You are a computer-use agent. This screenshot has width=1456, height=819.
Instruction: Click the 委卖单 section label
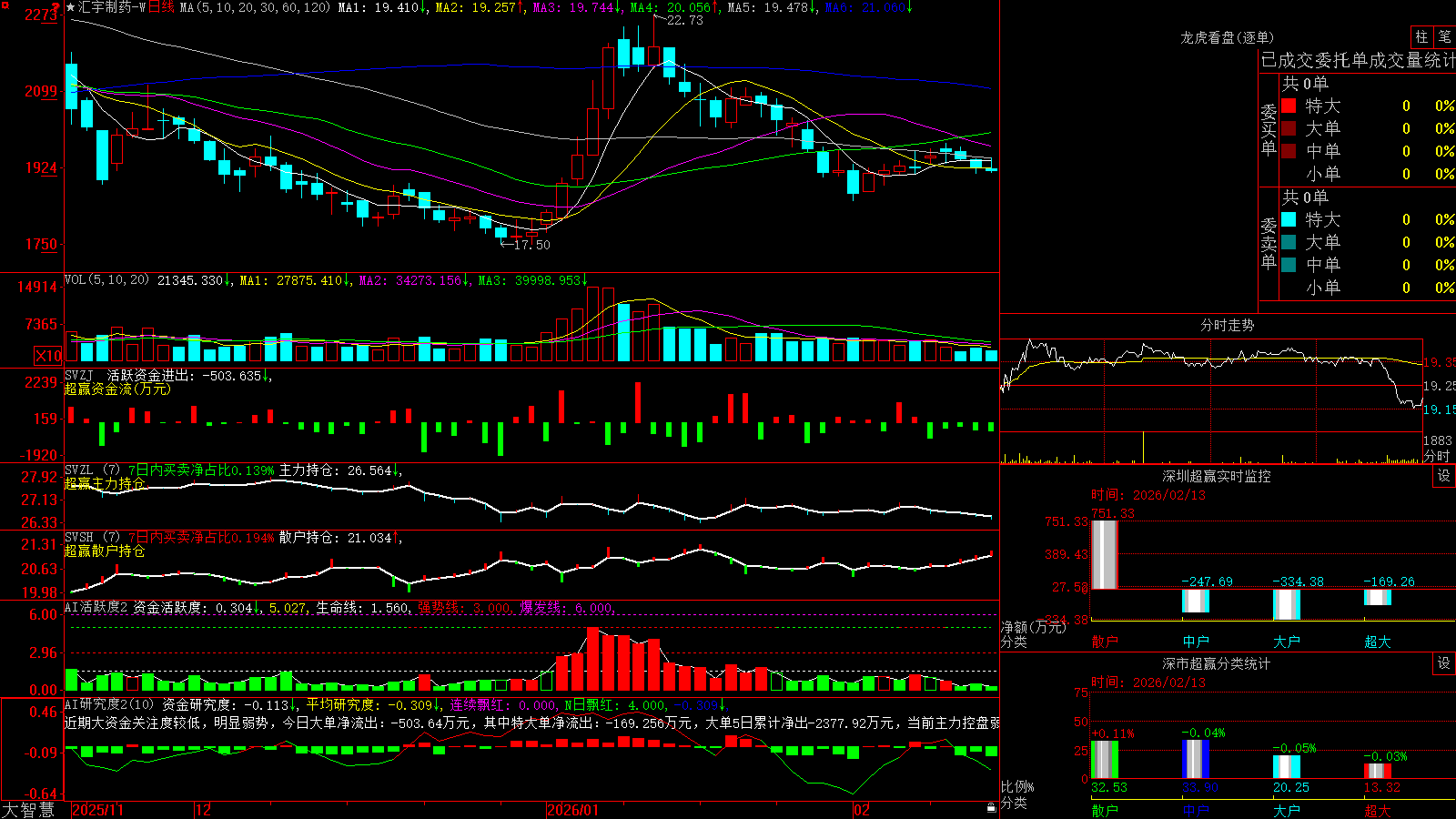[1269, 243]
